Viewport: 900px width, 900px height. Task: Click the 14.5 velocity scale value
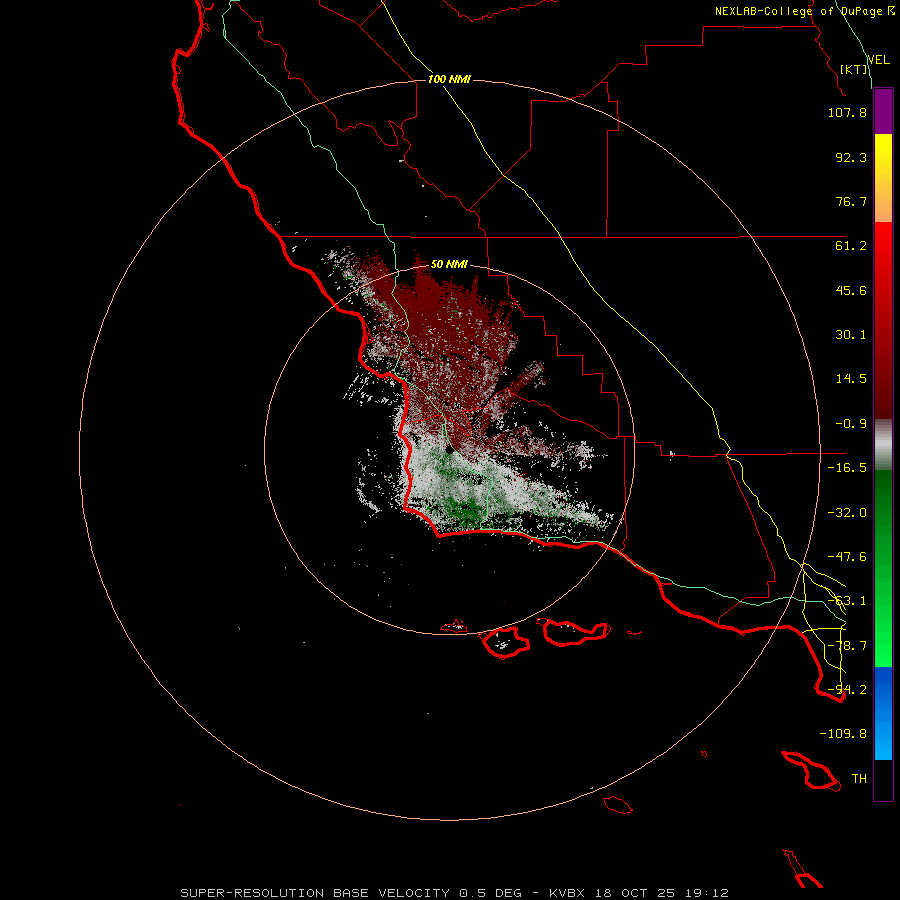[851, 379]
